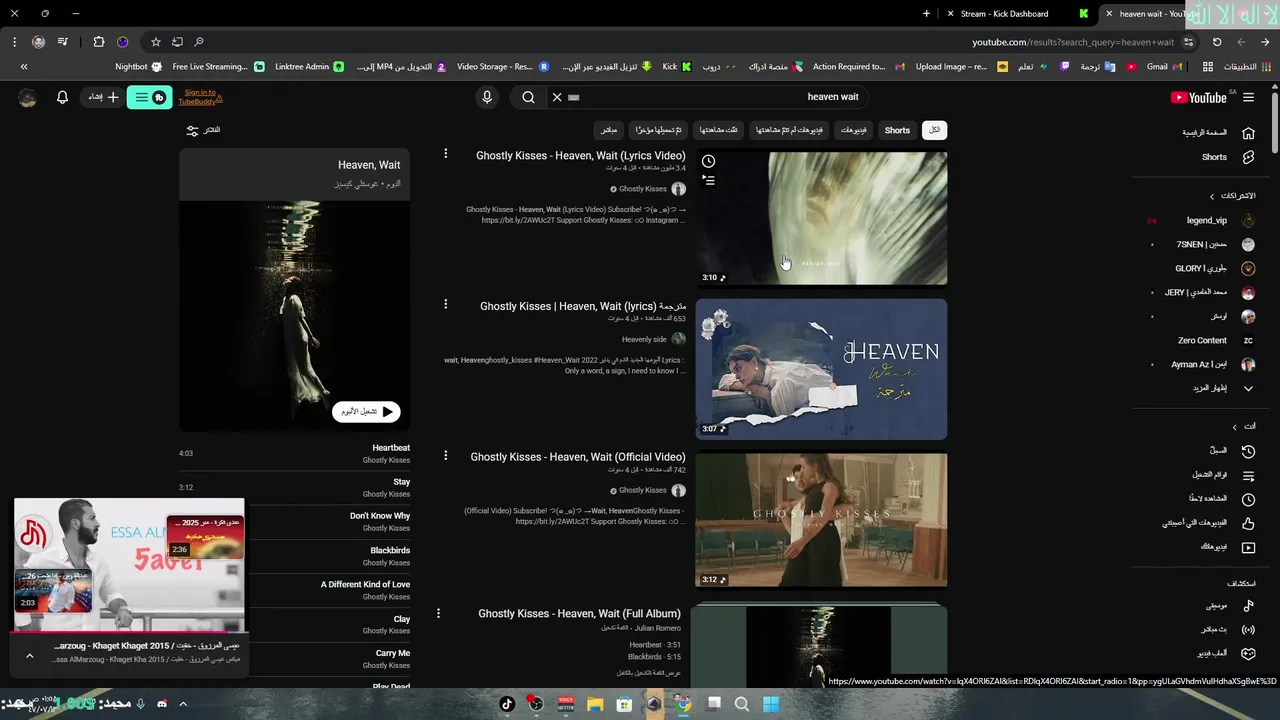Image resolution: width=1280 pixels, height=720 pixels.
Task: Open the TubeBuddy menu button
Action: click(x=149, y=97)
